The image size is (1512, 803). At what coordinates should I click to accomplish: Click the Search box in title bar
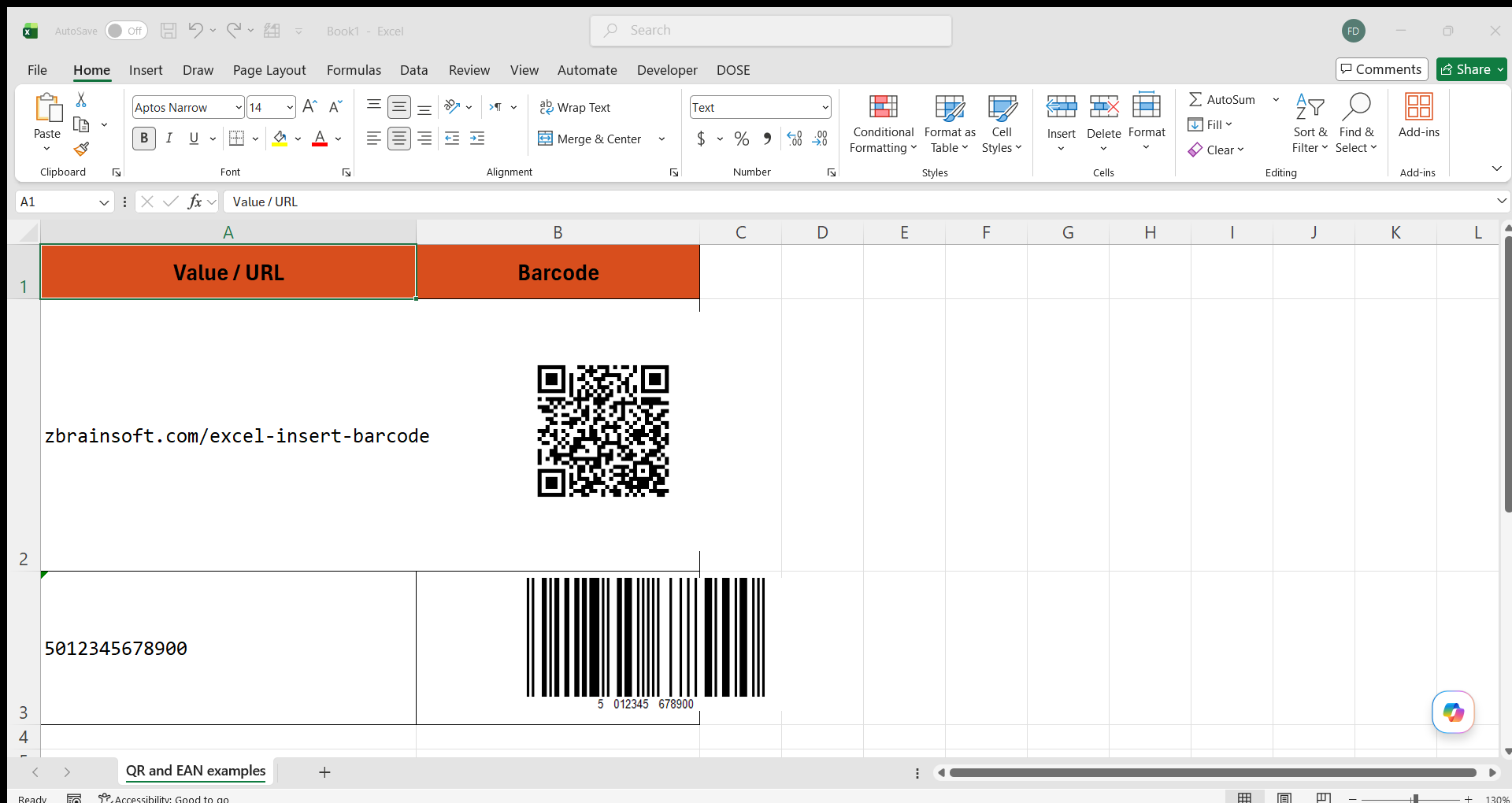pos(771,31)
